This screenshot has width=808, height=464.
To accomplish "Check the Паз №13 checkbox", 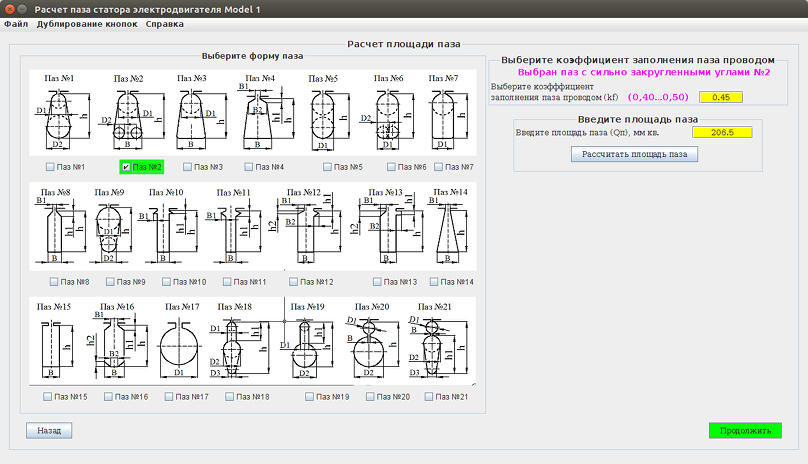I will click(377, 282).
